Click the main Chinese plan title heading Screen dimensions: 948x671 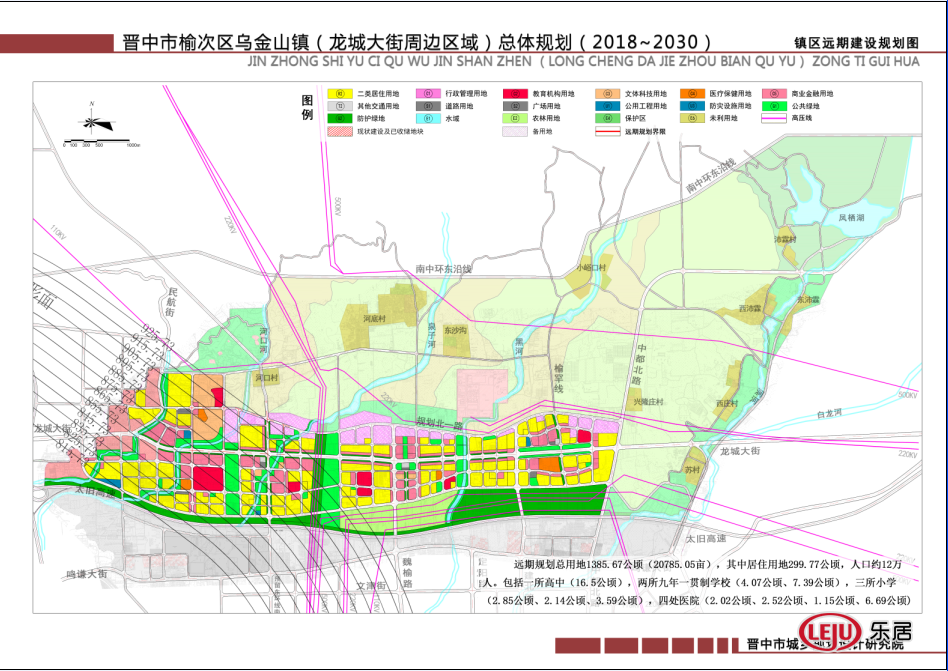click(417, 42)
